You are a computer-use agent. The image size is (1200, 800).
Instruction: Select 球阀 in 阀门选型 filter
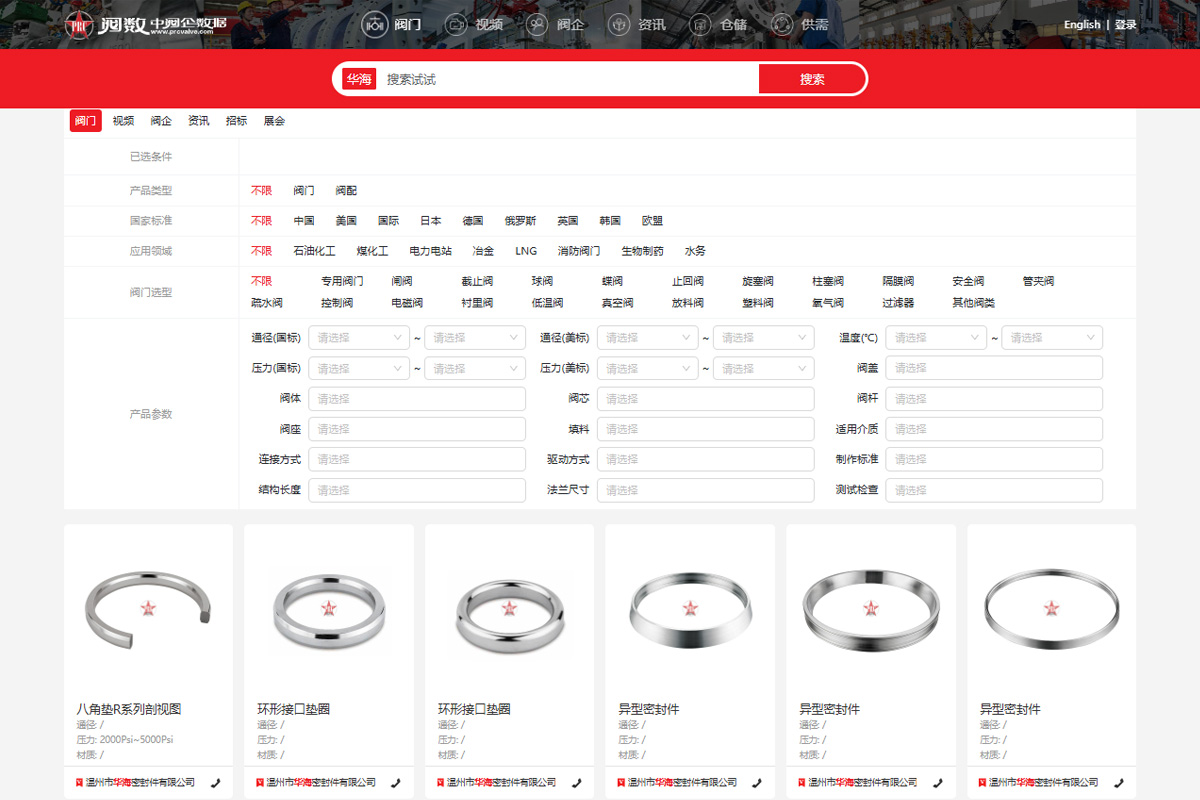542,282
